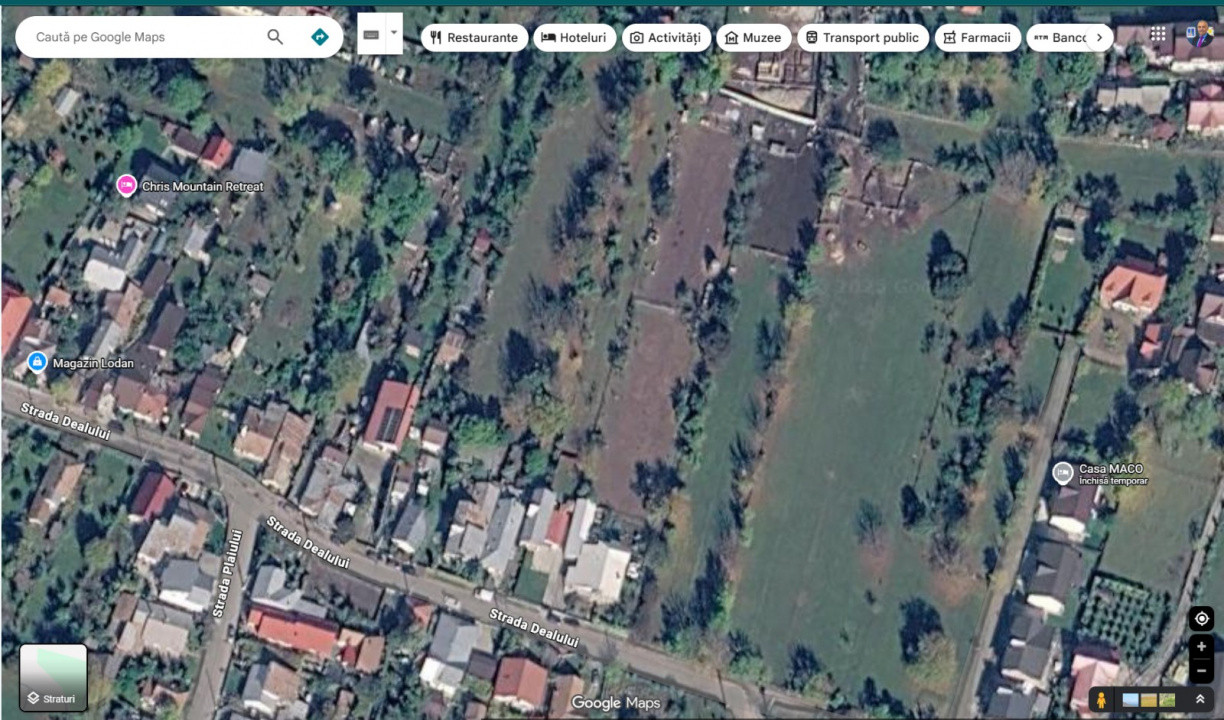Show Transport public places
This screenshot has height=720, width=1224.
click(863, 38)
